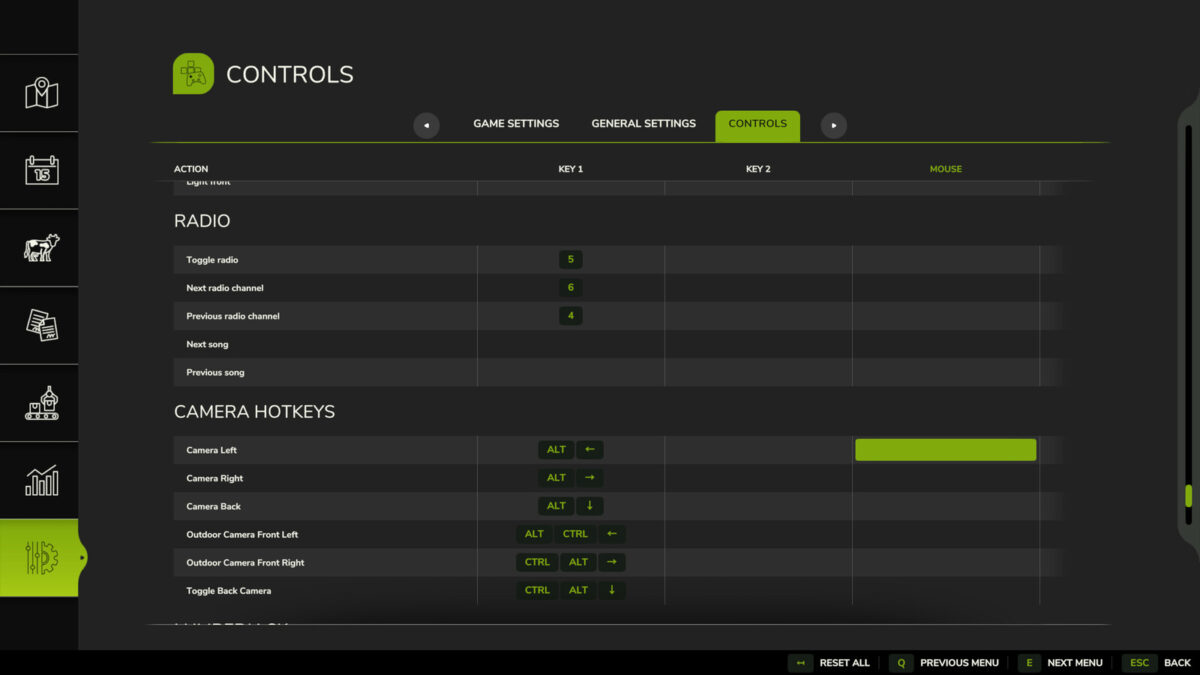The image size is (1200, 675).
Task: Open the Animals sidebar icon
Action: (x=39, y=248)
